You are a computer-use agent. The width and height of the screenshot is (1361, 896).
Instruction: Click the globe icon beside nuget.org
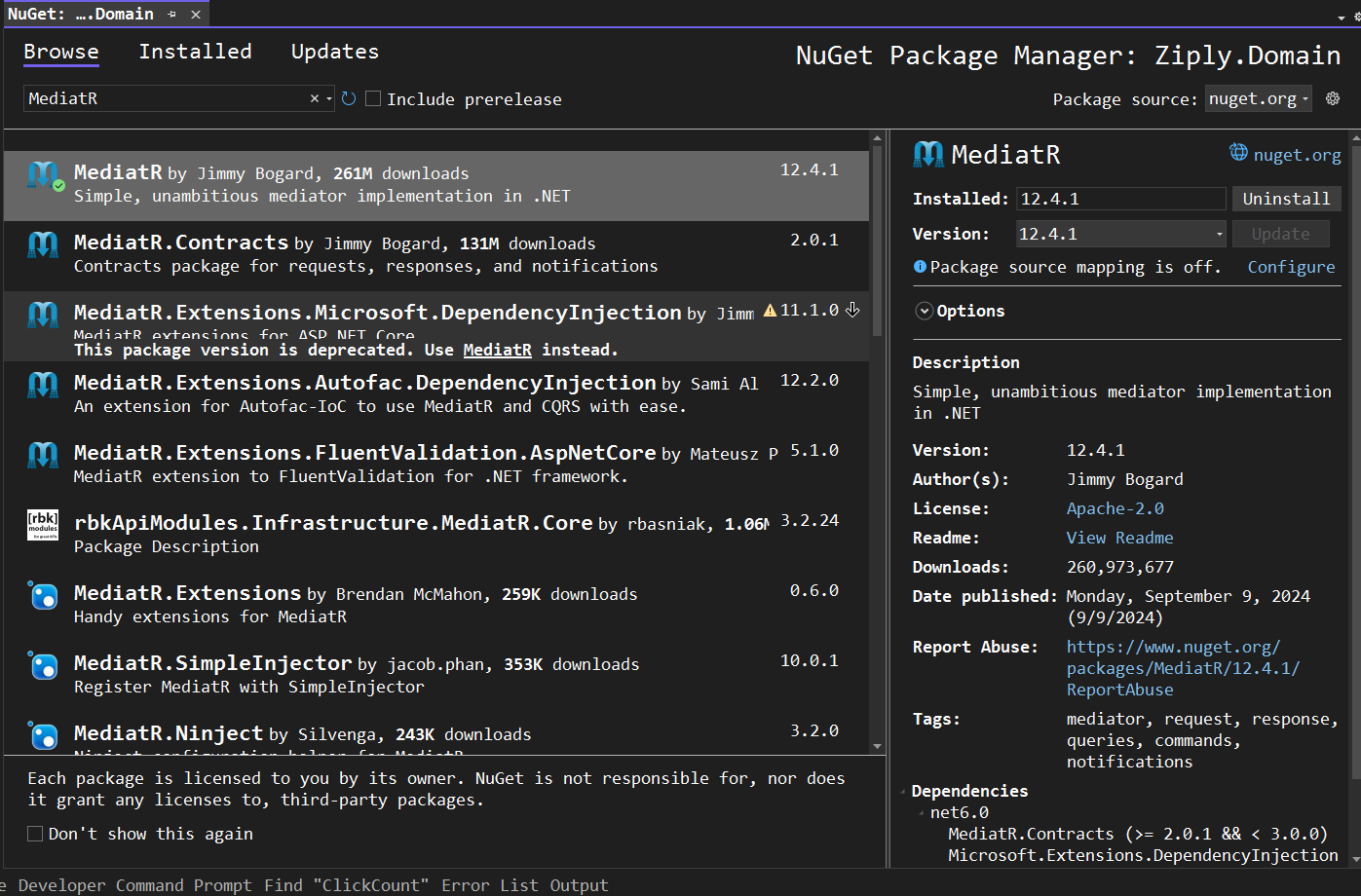click(1238, 153)
